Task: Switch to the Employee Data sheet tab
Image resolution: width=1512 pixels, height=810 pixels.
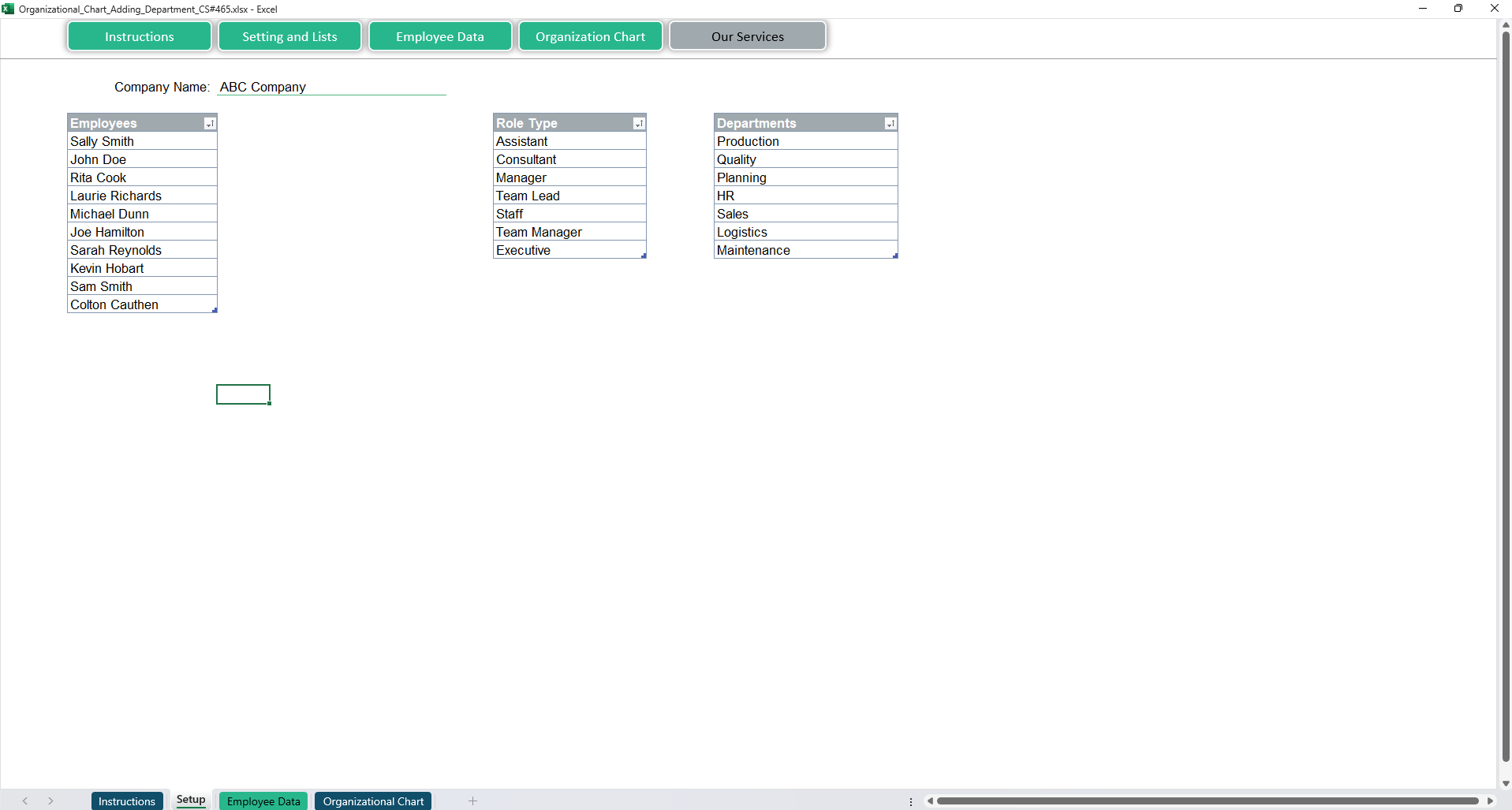Action: (263, 801)
